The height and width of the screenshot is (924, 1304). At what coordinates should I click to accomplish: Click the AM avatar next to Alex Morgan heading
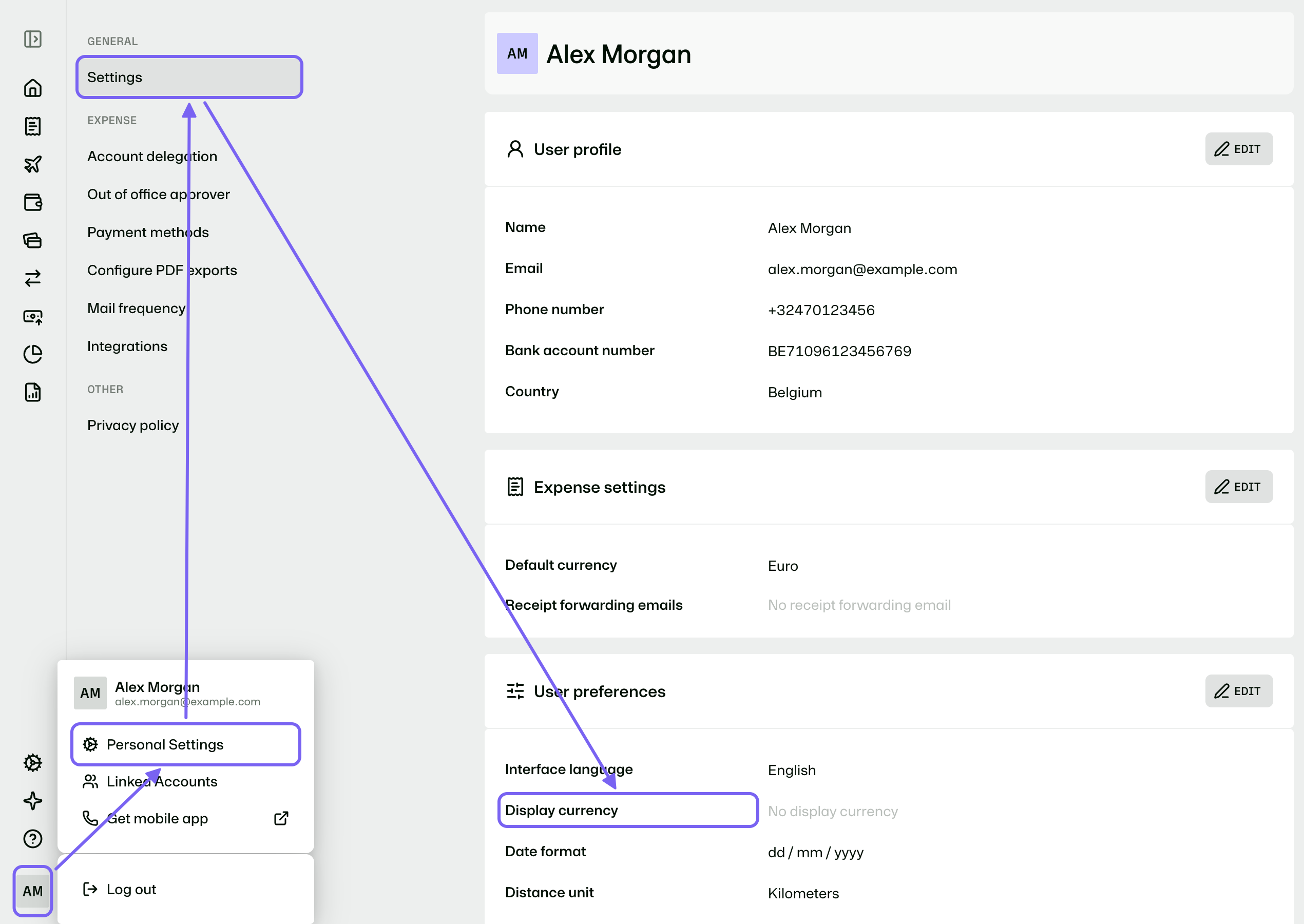[517, 53]
